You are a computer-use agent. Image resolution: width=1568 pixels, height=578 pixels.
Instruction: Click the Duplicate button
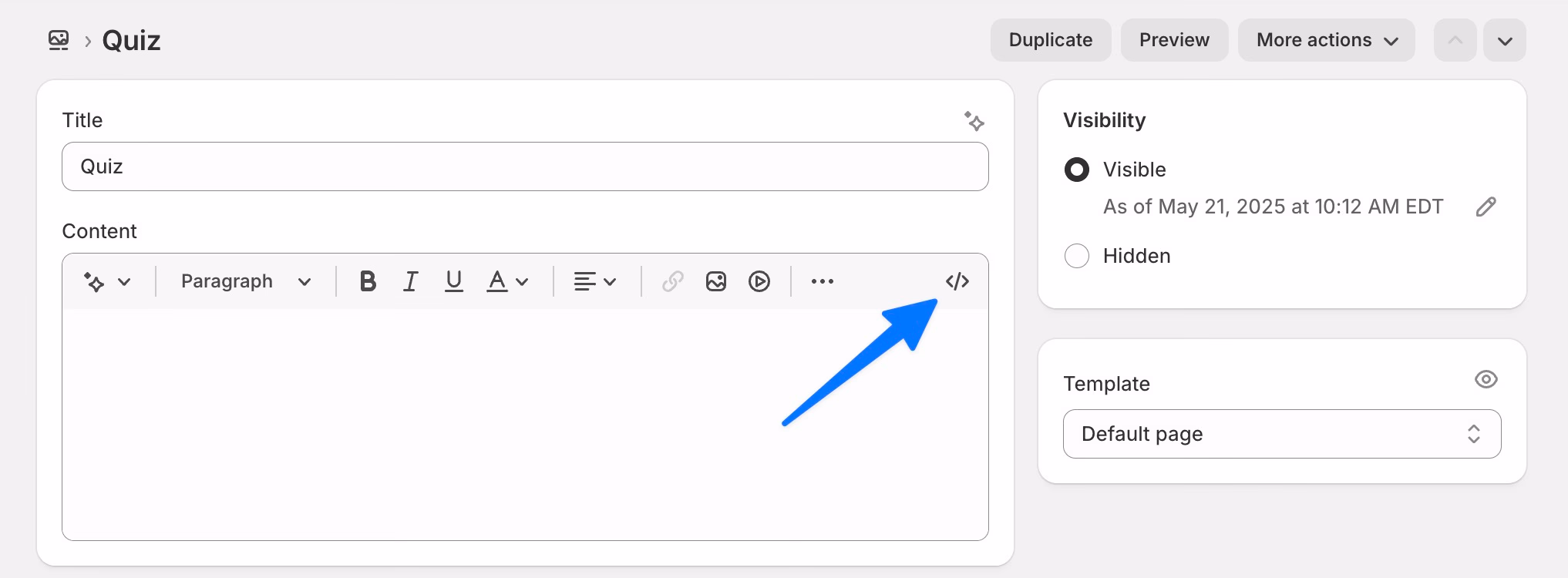(x=1050, y=40)
